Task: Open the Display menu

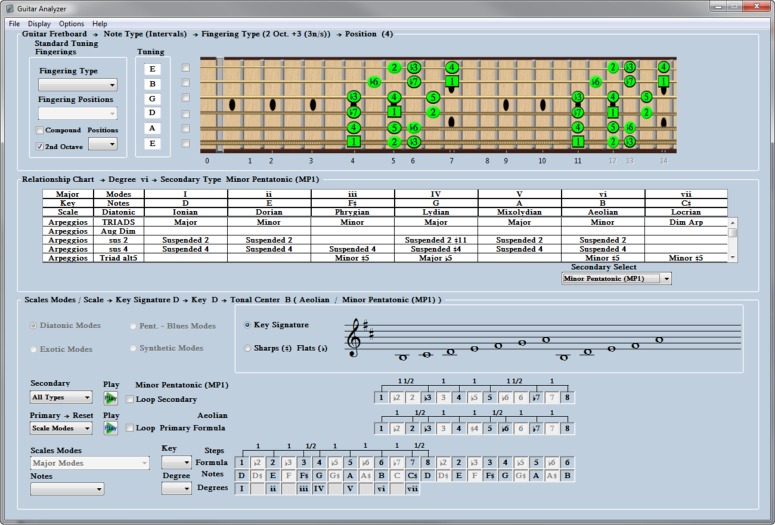Action: point(39,24)
